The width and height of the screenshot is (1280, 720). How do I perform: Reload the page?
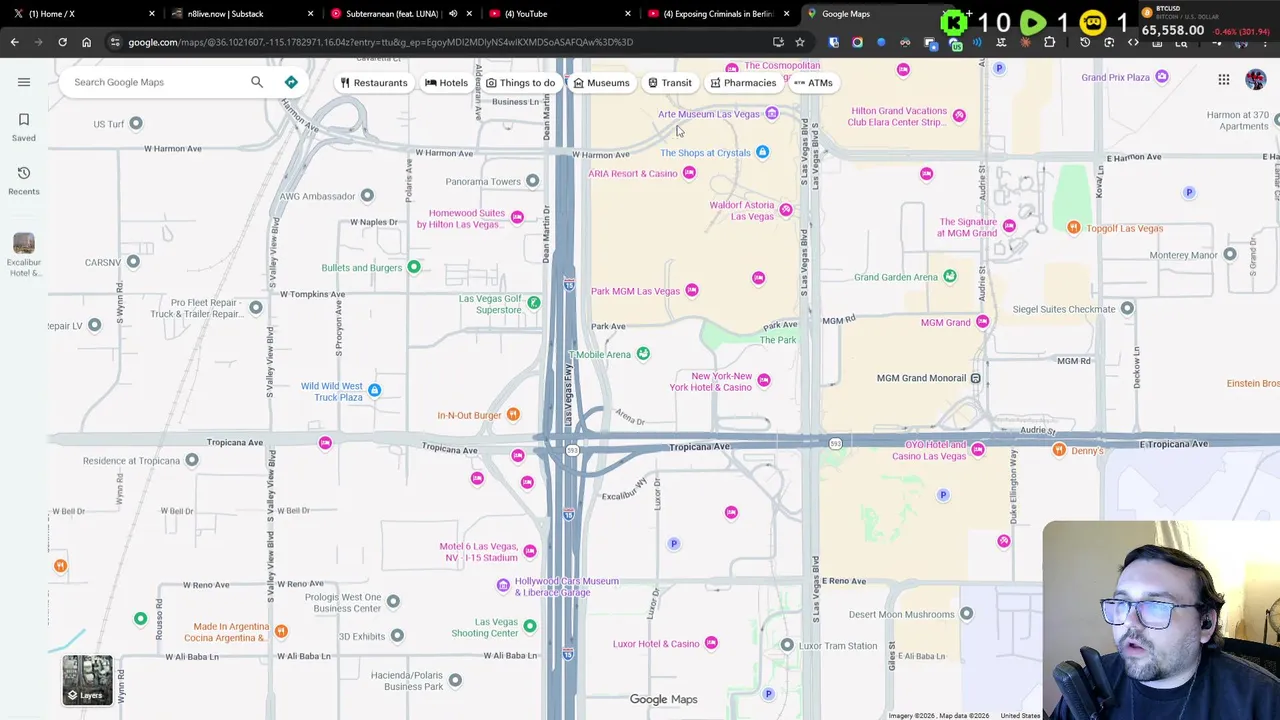pyautogui.click(x=62, y=42)
